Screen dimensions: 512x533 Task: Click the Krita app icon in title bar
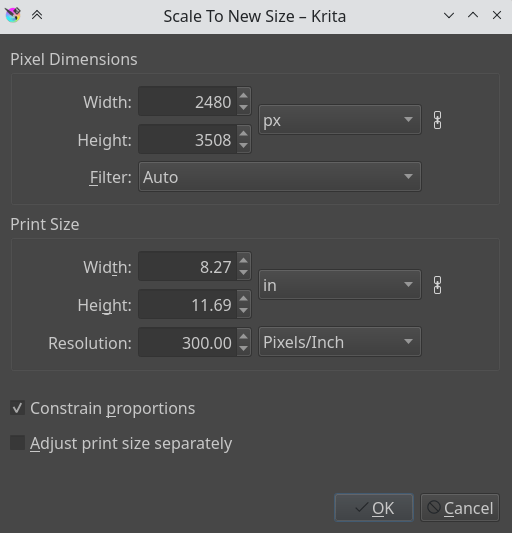click(x=13, y=15)
